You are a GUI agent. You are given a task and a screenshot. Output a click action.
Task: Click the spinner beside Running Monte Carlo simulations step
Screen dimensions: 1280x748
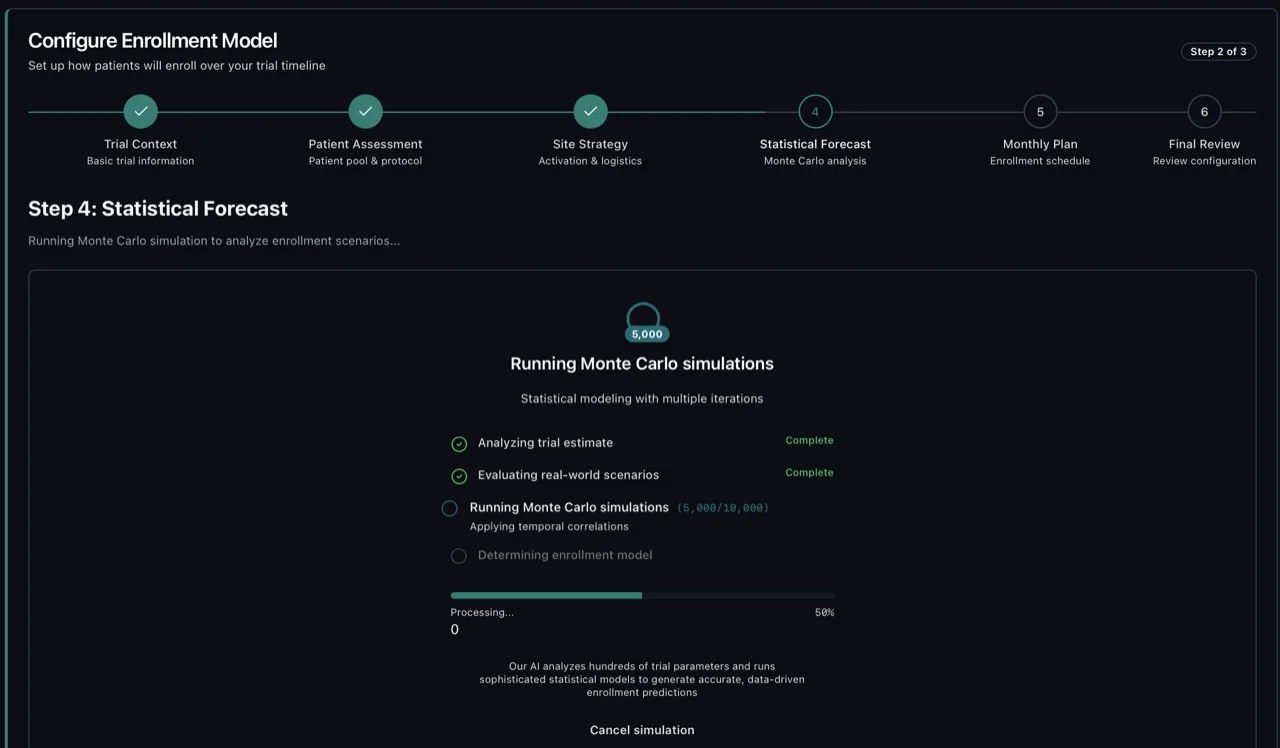pyautogui.click(x=450, y=508)
